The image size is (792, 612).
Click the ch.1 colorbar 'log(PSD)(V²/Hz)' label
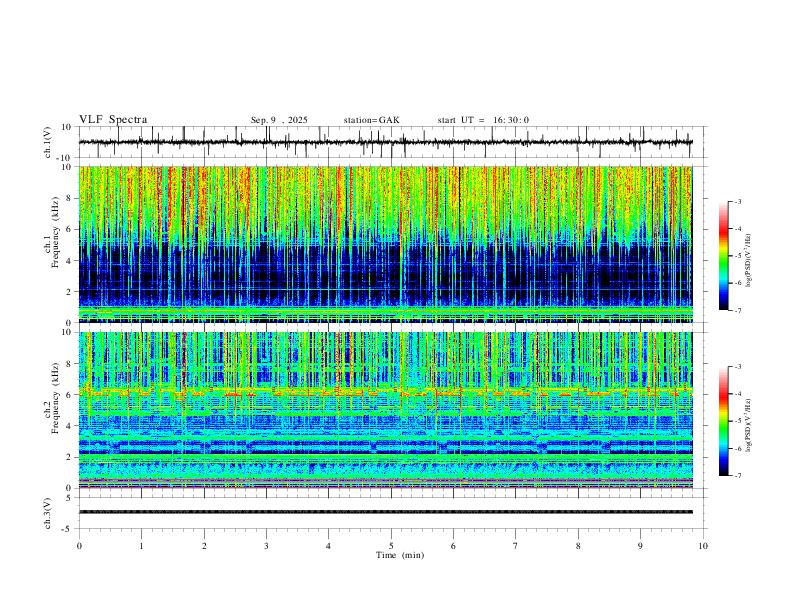pos(749,260)
